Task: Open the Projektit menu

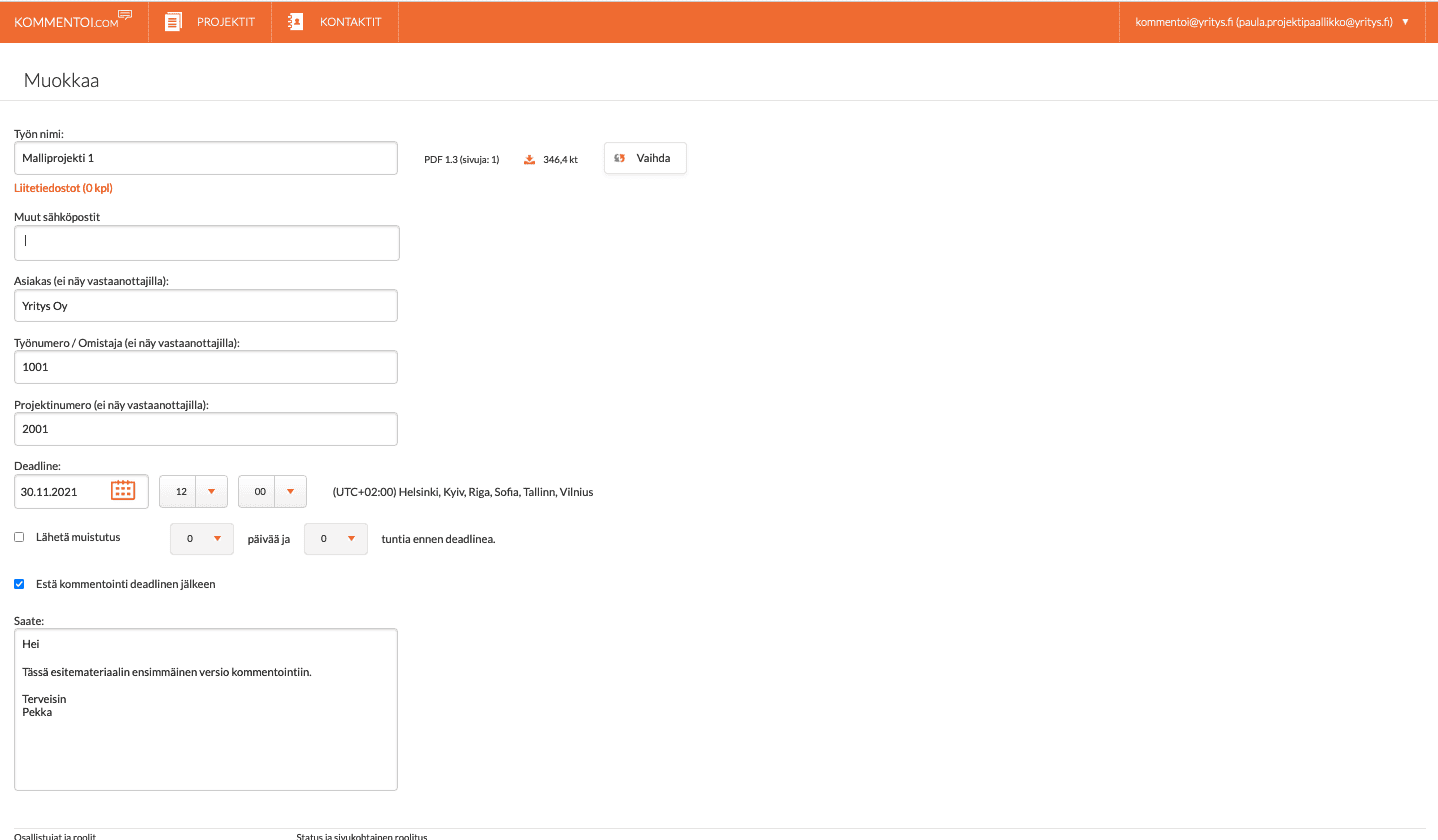Action: tap(225, 22)
